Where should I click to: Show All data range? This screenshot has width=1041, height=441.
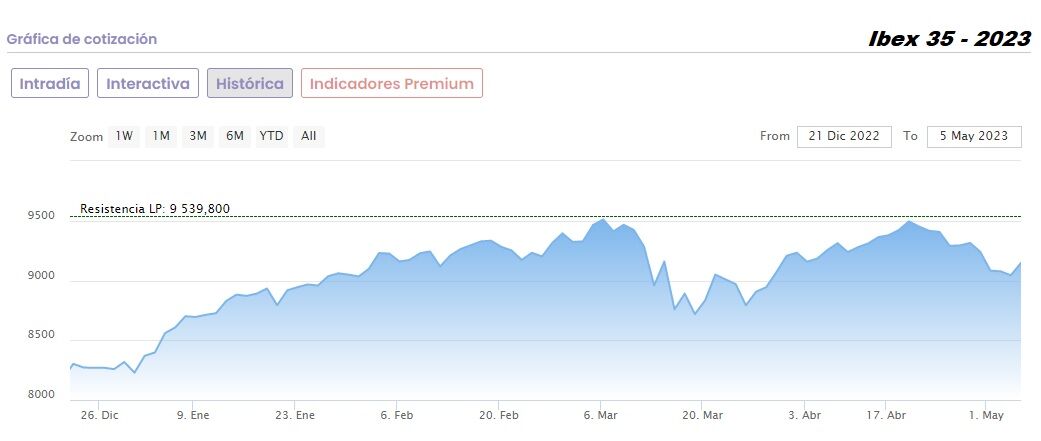point(308,136)
